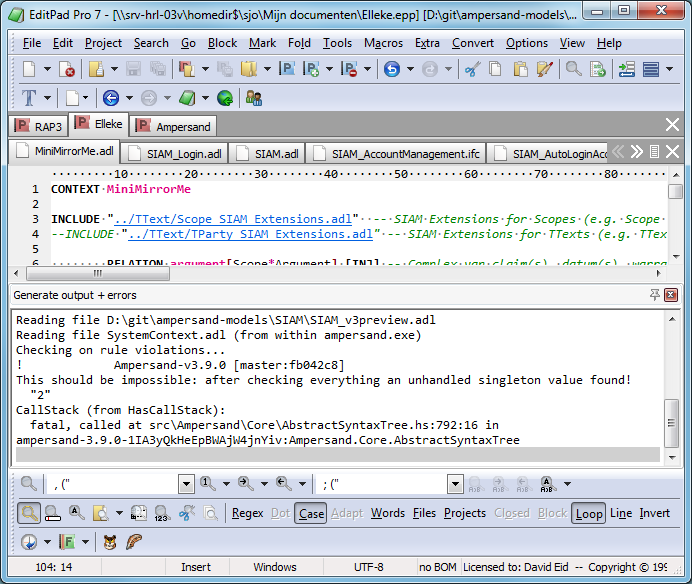Follow the TParty_SIAM_Extensions.adl include link
The image size is (692, 584).
(250, 234)
